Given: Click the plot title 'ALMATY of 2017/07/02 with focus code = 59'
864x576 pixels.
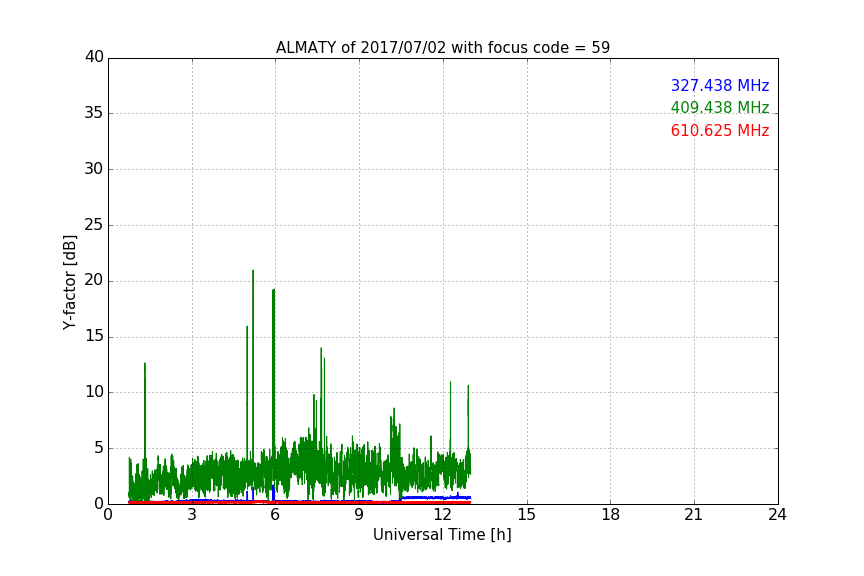Looking at the screenshot, I should click(442, 48).
